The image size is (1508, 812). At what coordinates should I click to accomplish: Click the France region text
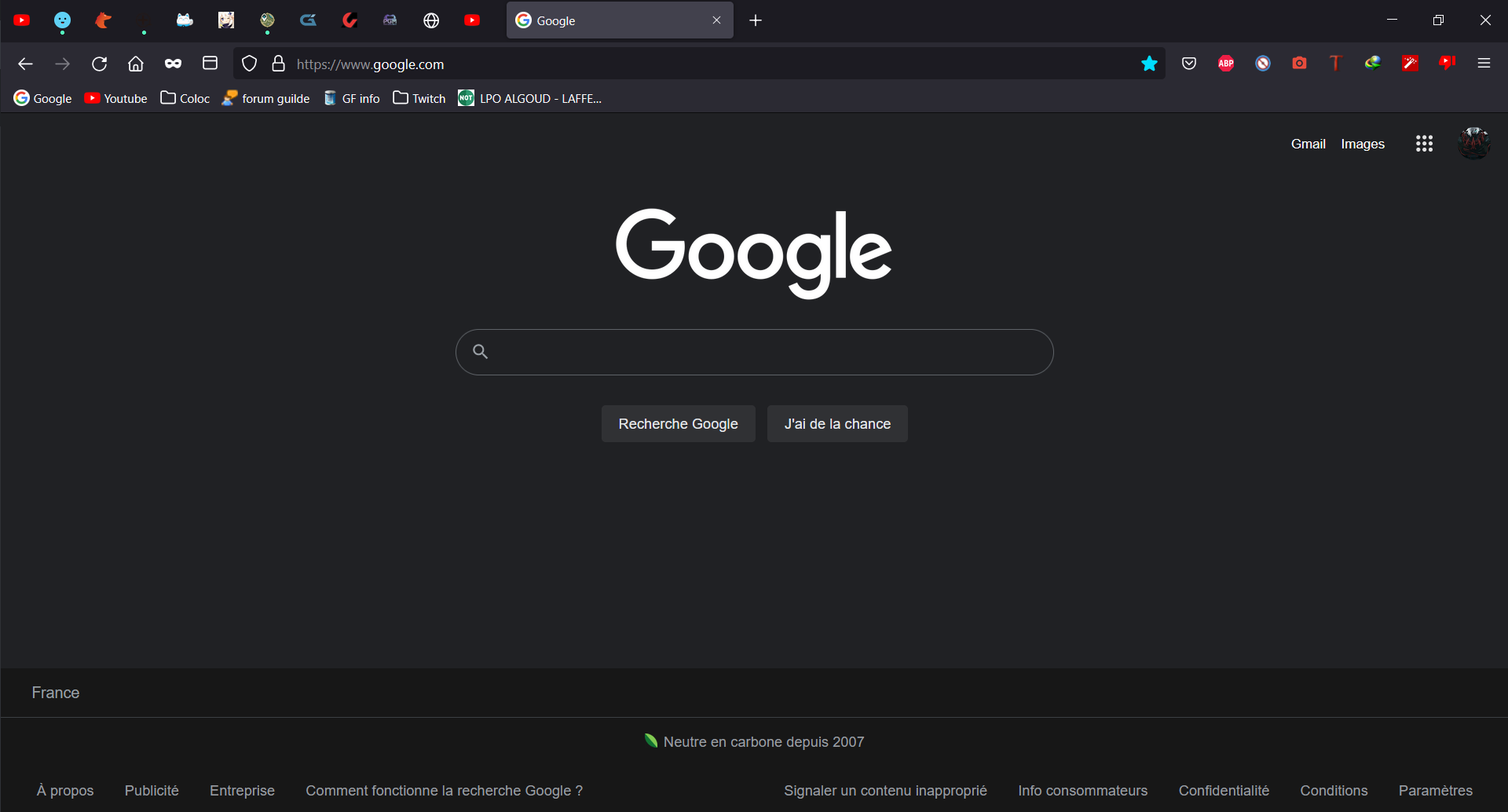(56, 693)
